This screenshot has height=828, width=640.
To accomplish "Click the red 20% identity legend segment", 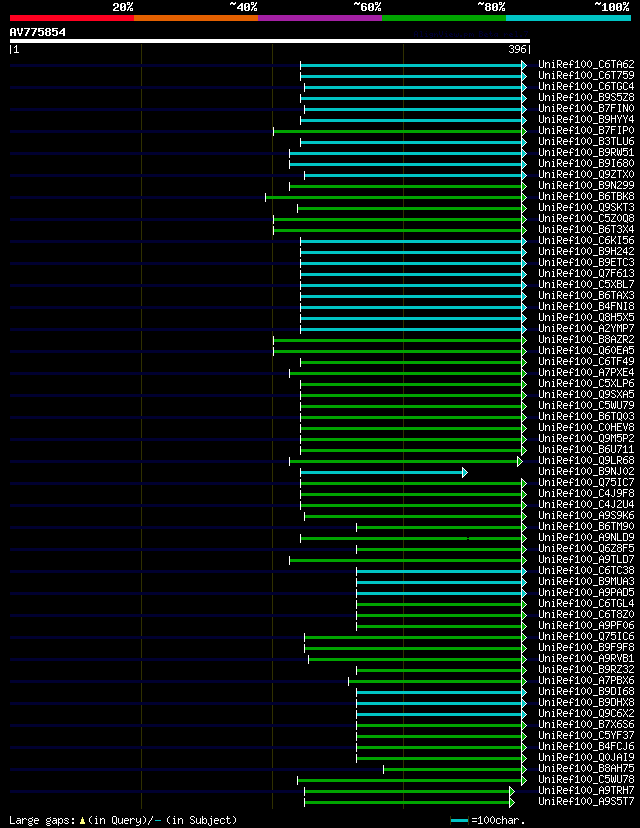I will [72, 18].
